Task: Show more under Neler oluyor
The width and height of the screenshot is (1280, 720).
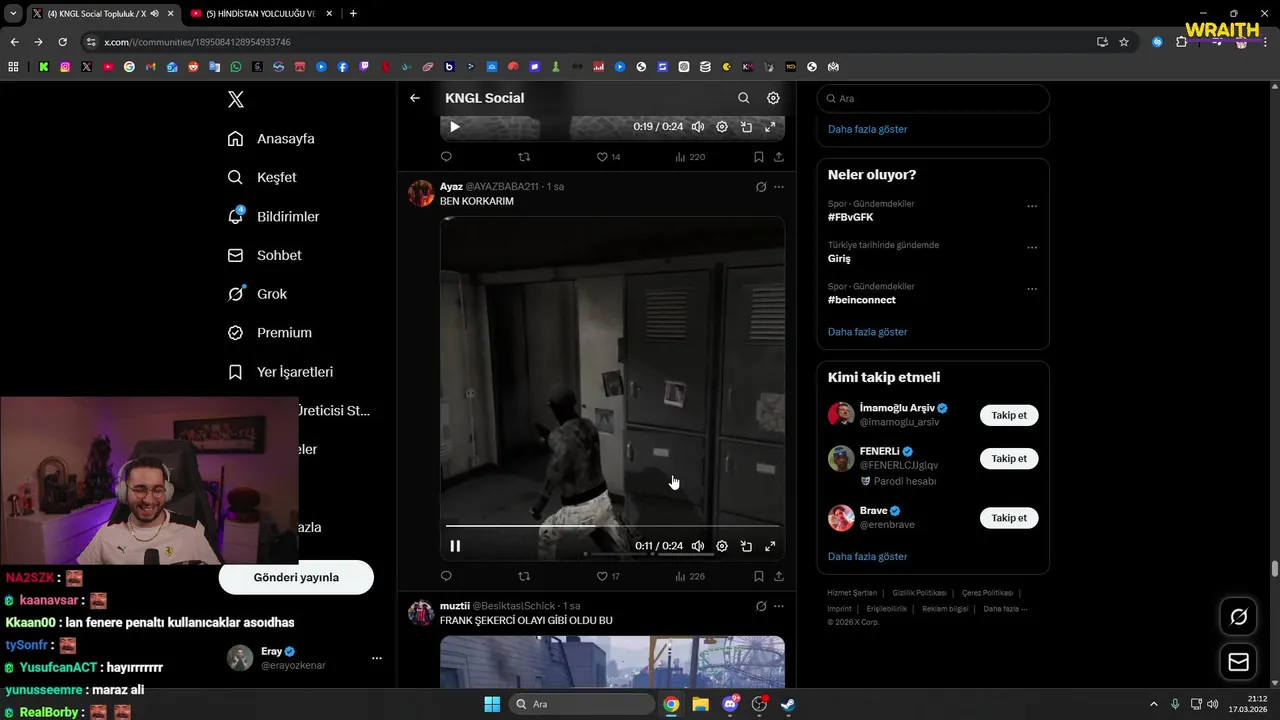Action: (868, 332)
